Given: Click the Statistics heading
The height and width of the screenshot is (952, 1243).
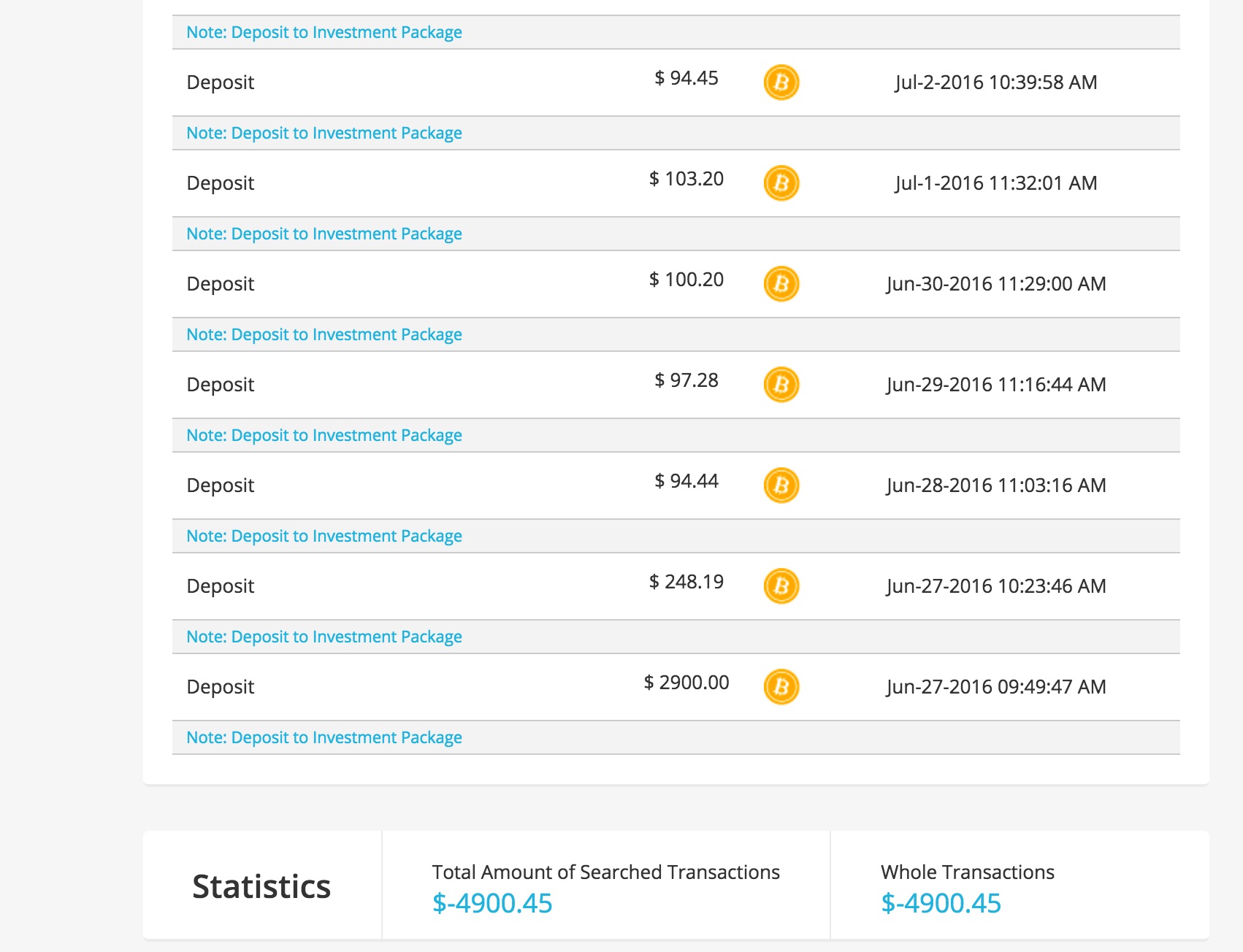Looking at the screenshot, I should (261, 886).
